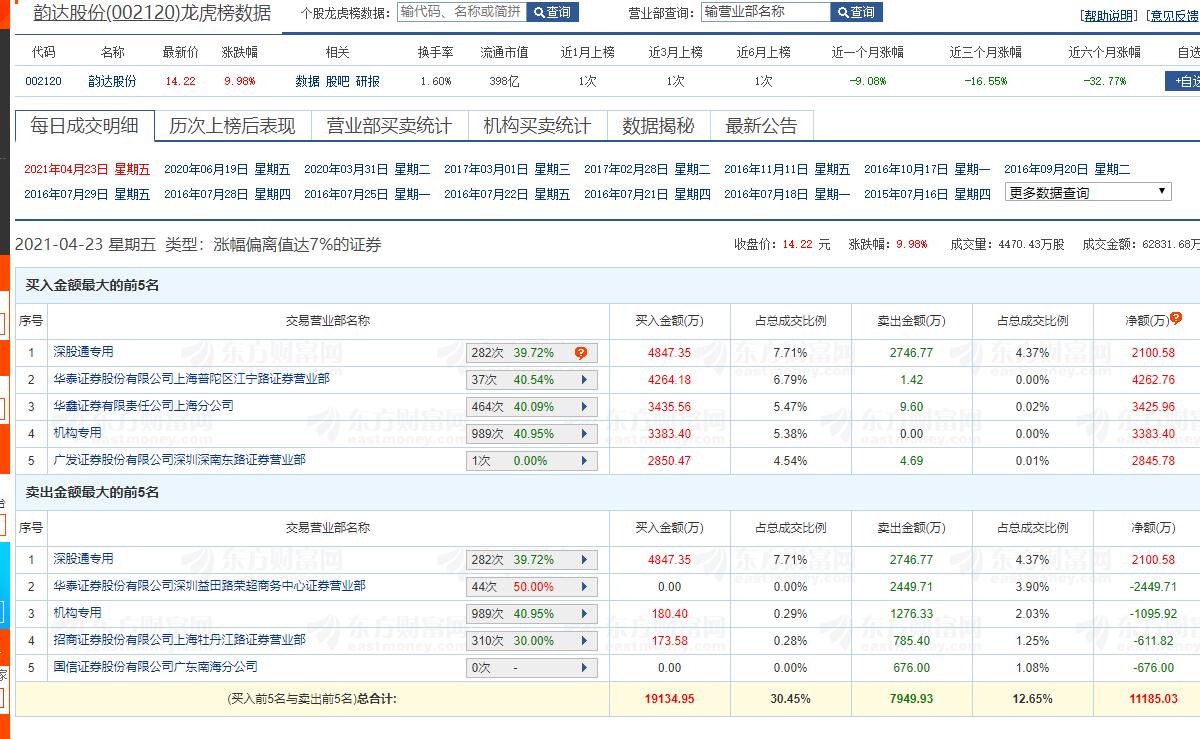Open the 数据 related link
Screen dimensions: 1200x739
pos(308,81)
